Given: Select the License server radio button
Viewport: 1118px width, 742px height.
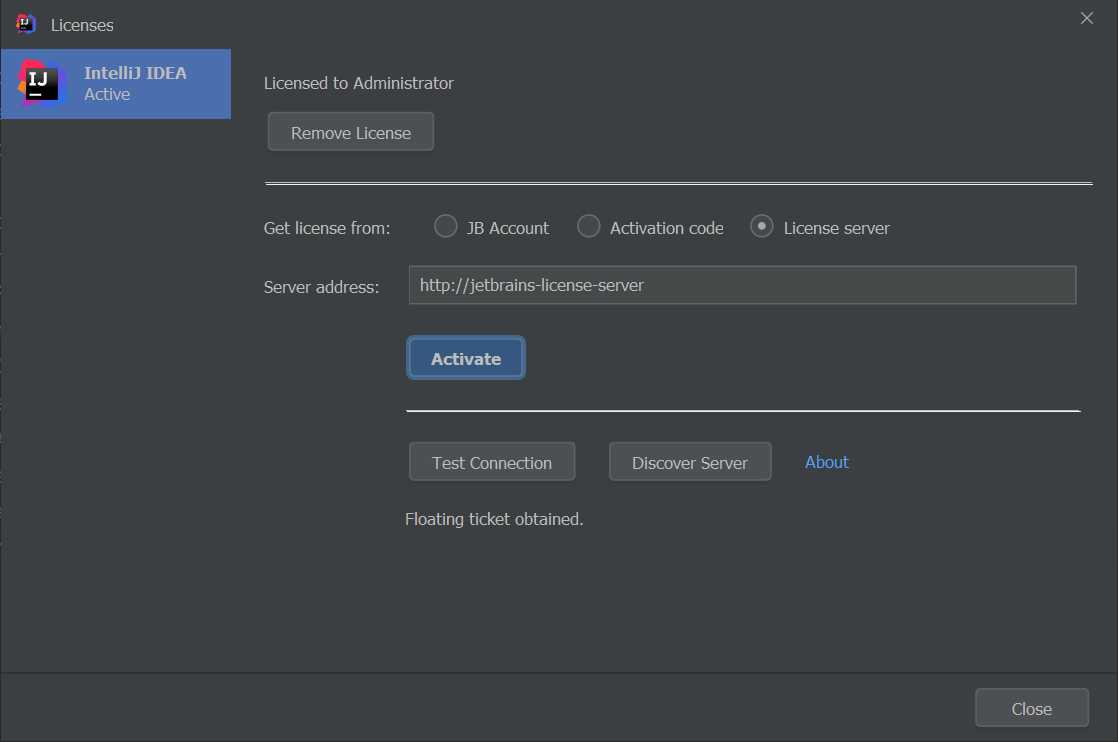Looking at the screenshot, I should coord(762,227).
